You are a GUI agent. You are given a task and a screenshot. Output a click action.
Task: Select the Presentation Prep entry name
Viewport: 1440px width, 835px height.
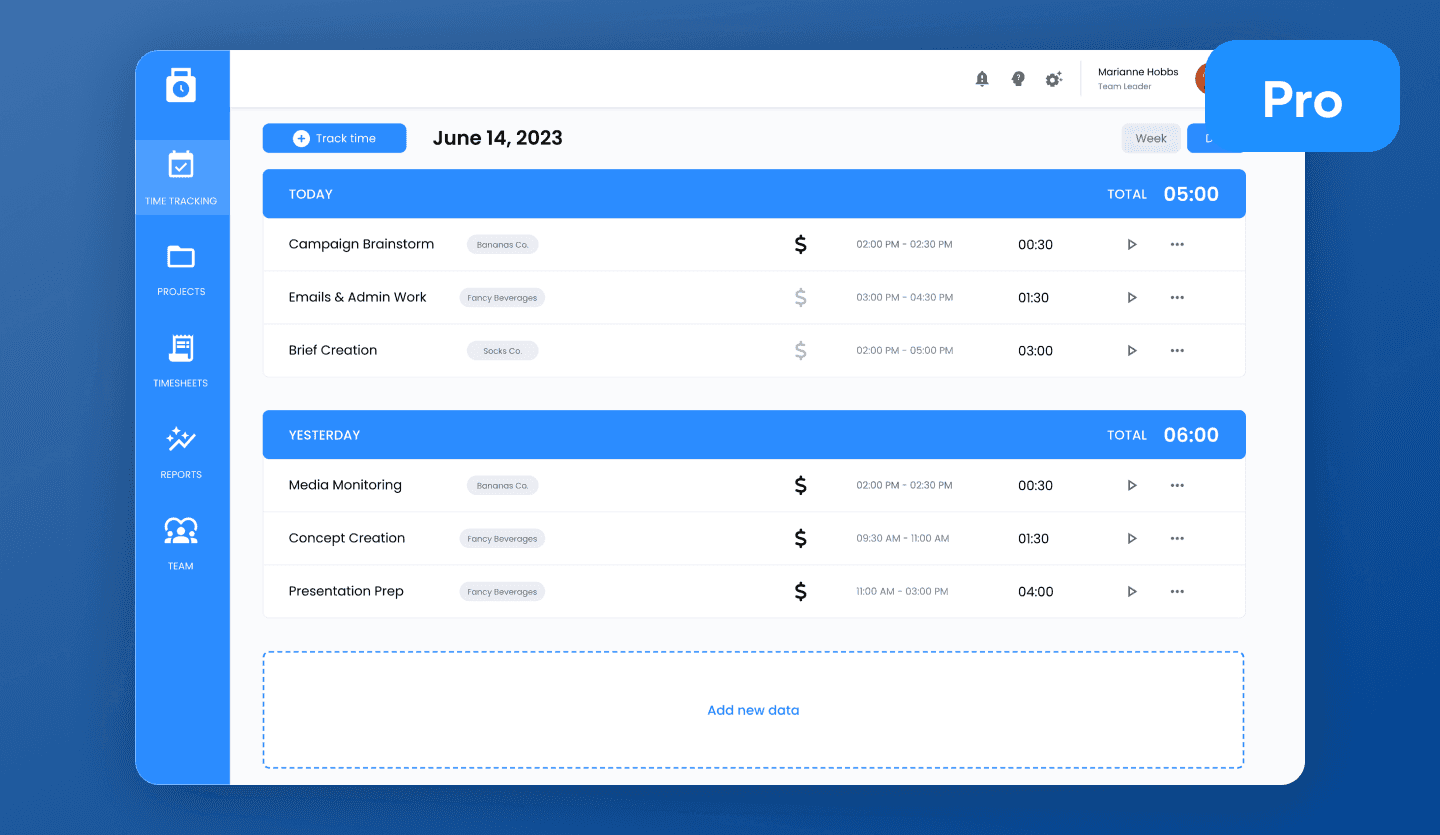point(346,591)
